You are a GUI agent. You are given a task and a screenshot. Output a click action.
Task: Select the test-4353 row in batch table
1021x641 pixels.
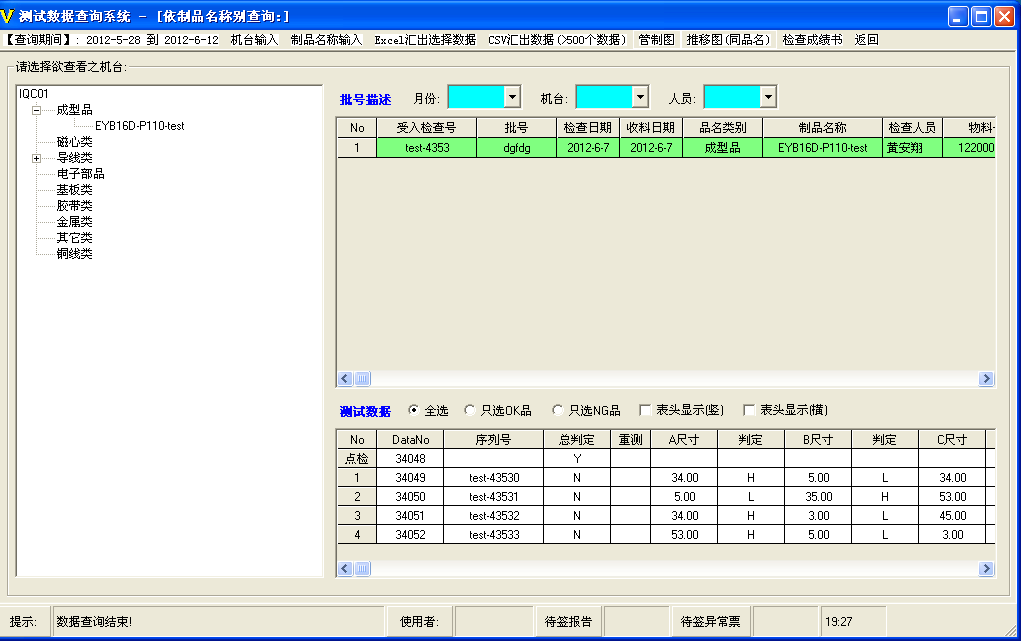tap(426, 148)
